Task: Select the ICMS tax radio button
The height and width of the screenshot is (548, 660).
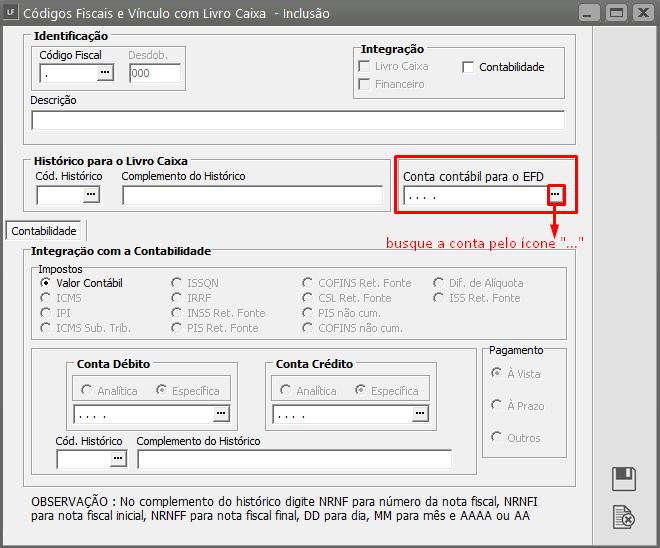Action: pyautogui.click(x=45, y=298)
